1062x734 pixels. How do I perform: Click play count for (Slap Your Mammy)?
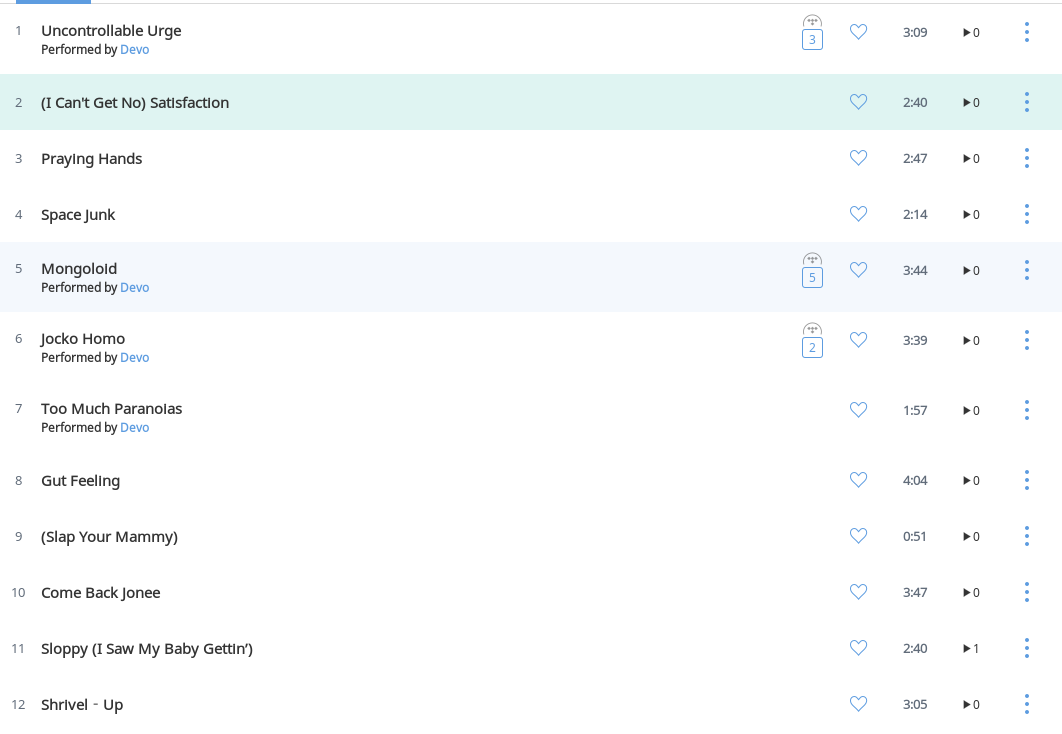[971, 536]
